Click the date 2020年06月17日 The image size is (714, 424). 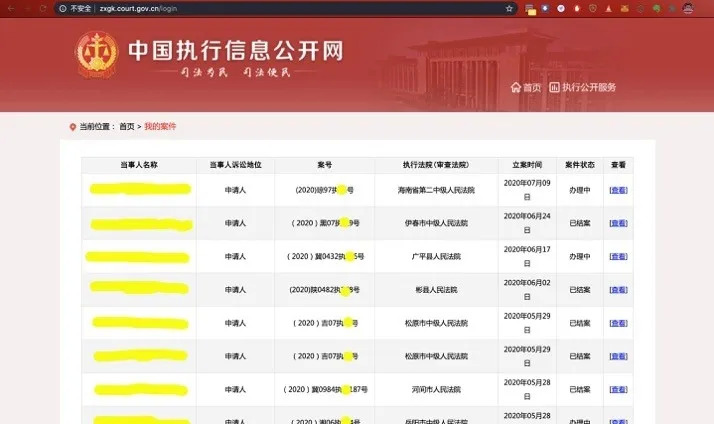tap(527, 256)
